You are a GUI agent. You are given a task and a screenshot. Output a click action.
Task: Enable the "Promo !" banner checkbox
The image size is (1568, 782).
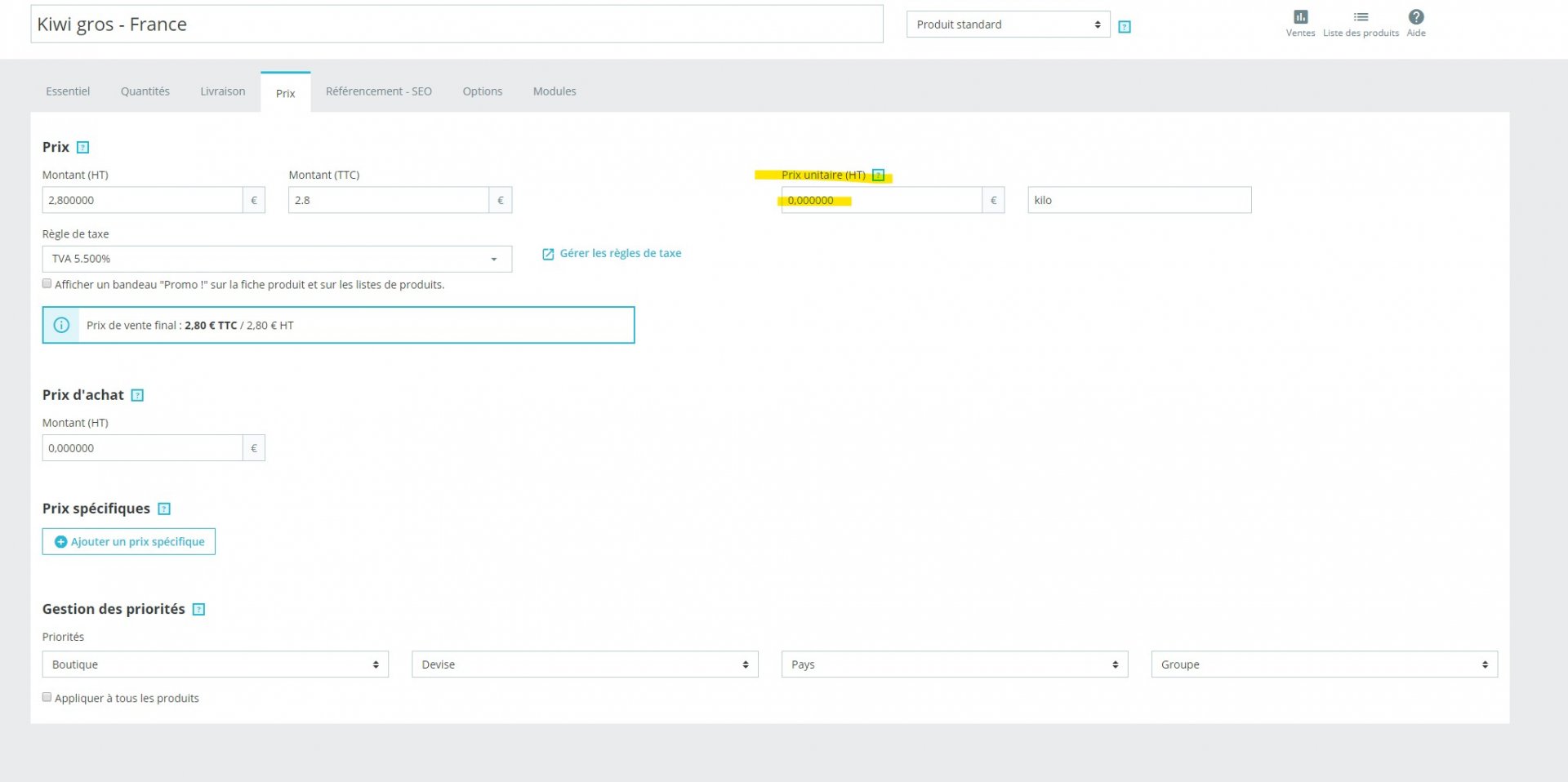click(47, 284)
